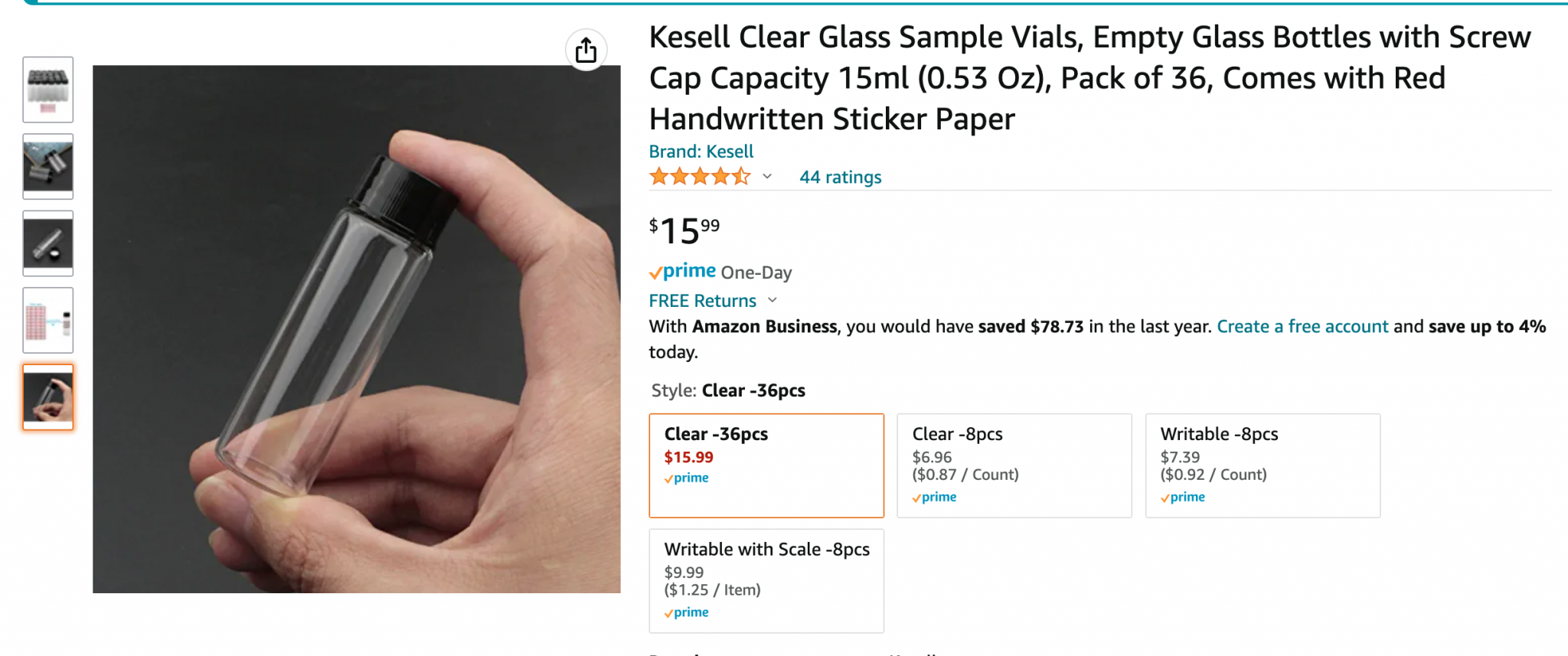The width and height of the screenshot is (1568, 656).
Task: Click the star rating icons
Action: click(x=699, y=178)
